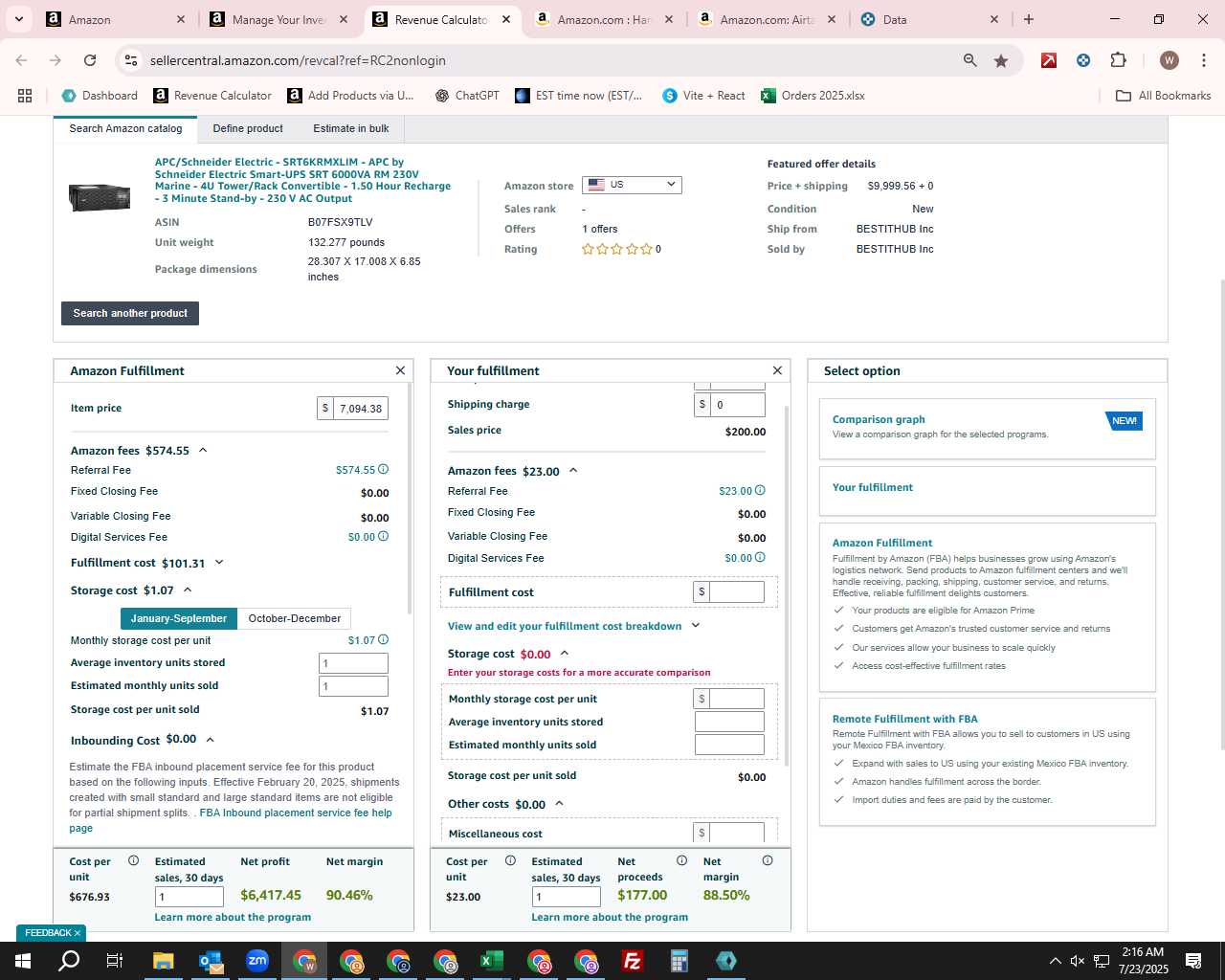Click Learn more about the program under Amazon Fulfillment

tap(233, 917)
